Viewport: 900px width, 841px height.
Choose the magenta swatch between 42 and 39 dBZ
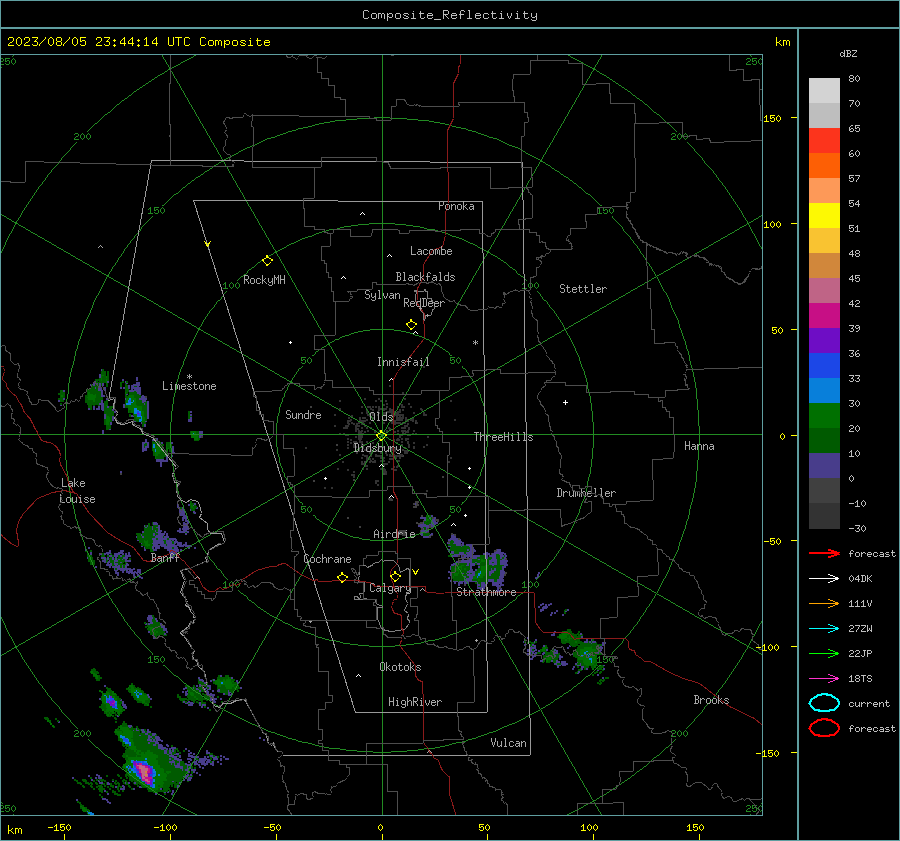tap(824, 315)
